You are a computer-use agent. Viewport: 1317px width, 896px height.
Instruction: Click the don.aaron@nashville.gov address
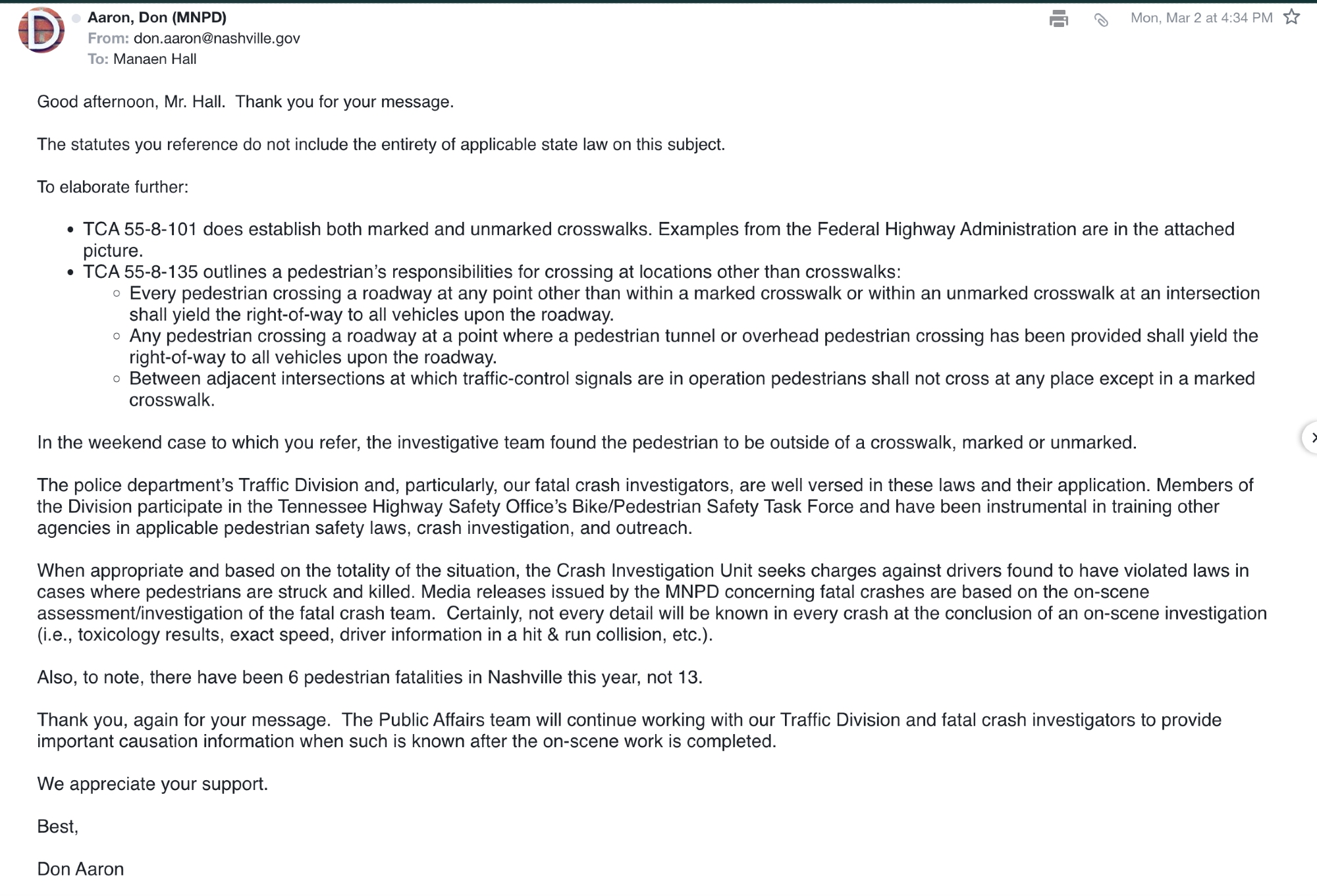pos(217,38)
